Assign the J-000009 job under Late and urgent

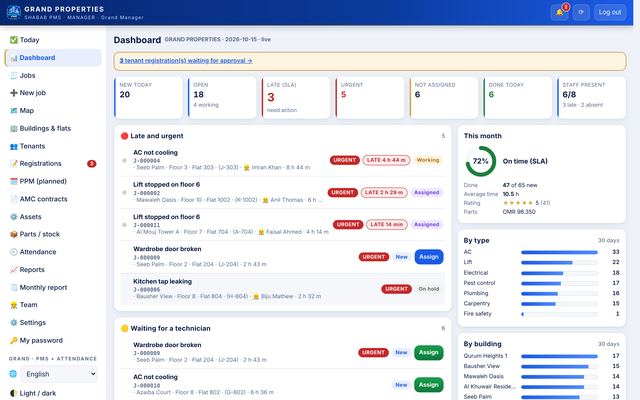coord(429,257)
